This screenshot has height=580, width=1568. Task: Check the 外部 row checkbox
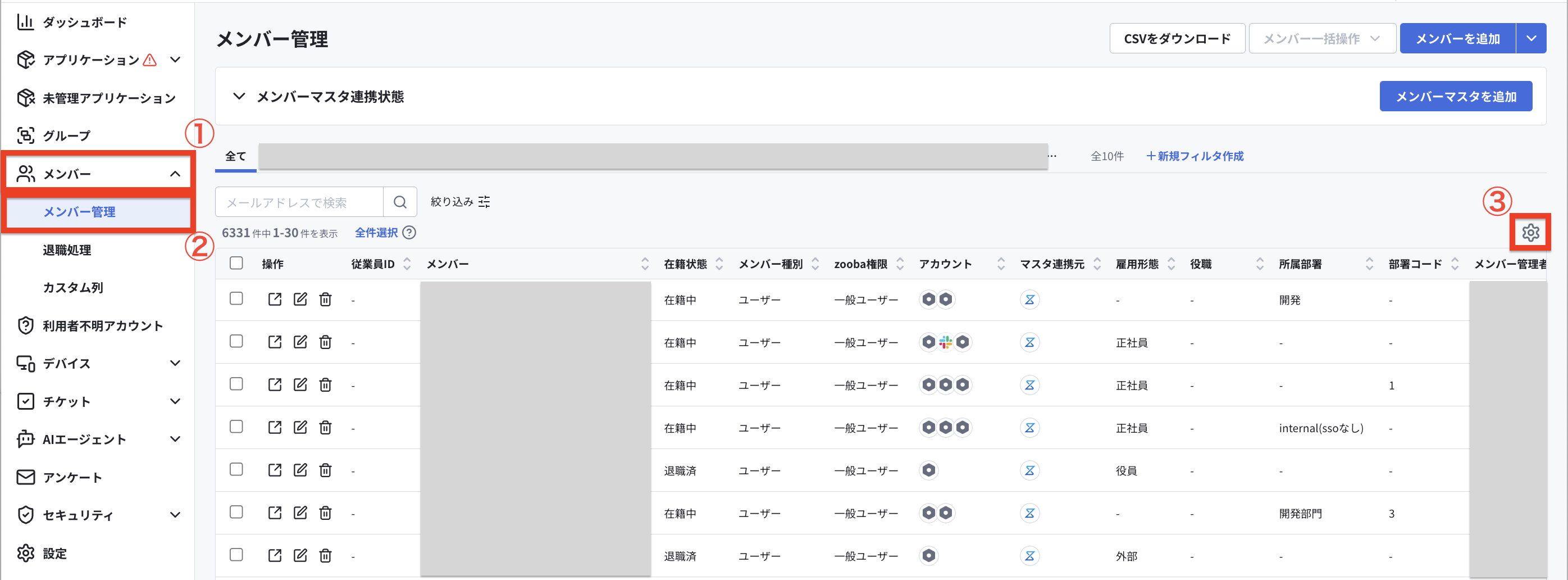tap(236, 554)
